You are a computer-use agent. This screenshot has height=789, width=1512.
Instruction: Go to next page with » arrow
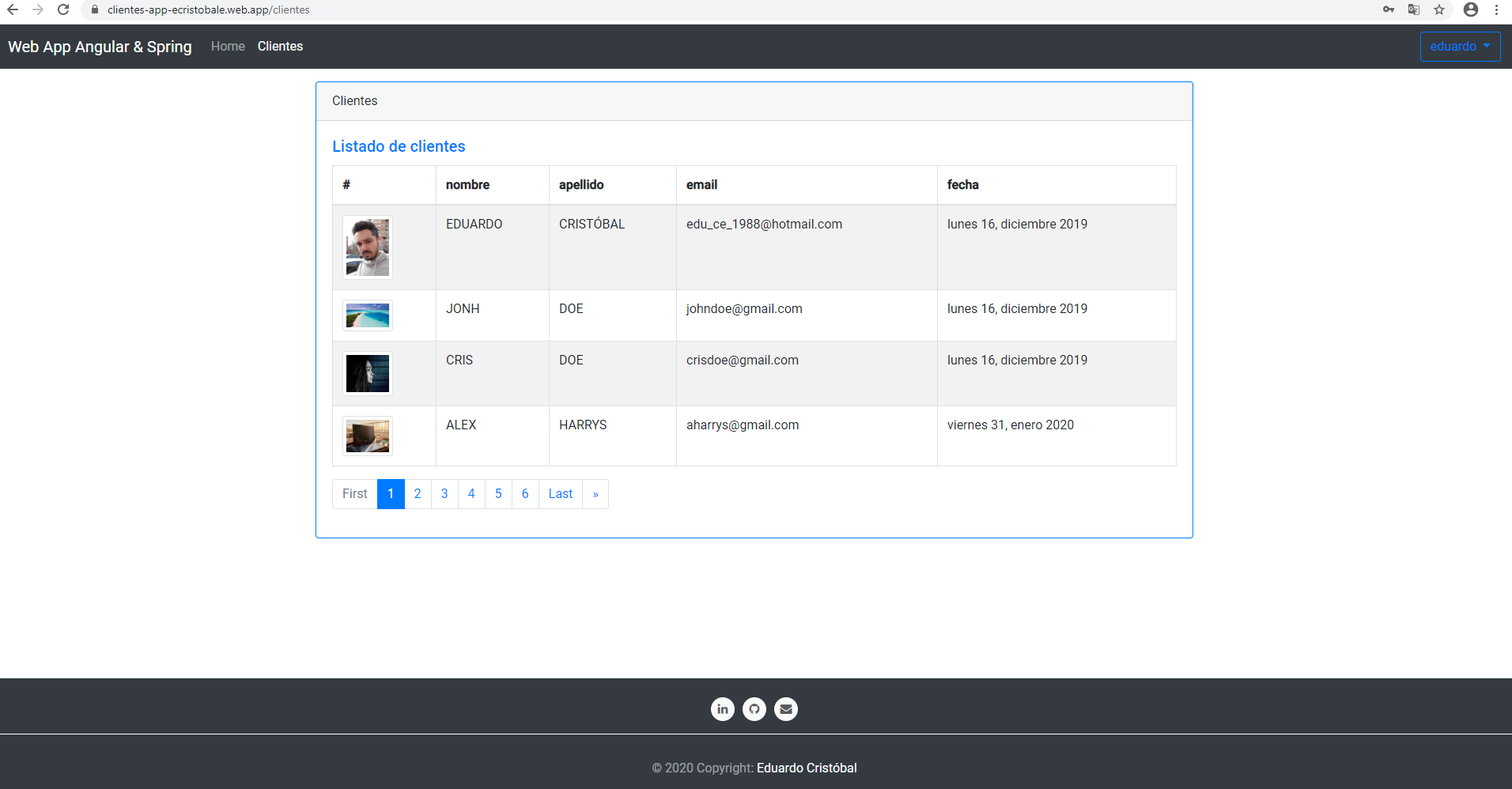pos(595,494)
